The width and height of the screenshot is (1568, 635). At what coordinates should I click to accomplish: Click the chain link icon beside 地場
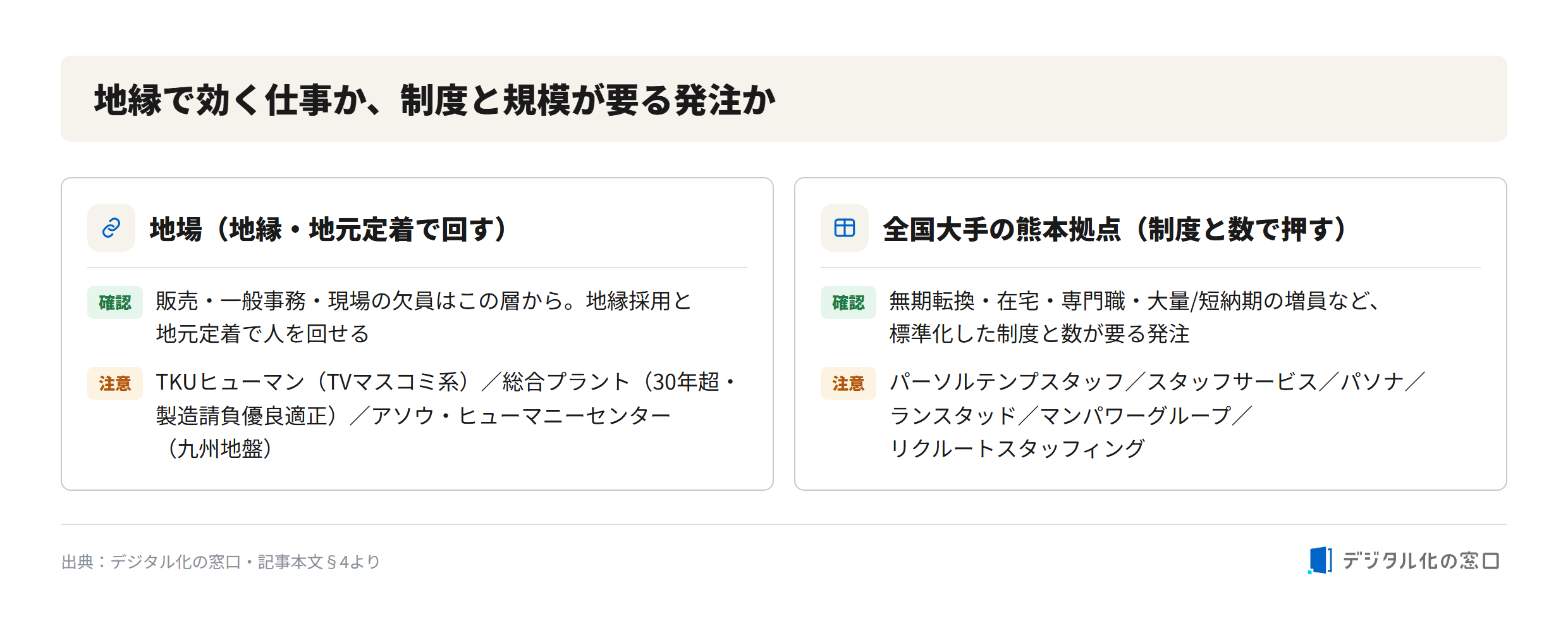(111, 228)
